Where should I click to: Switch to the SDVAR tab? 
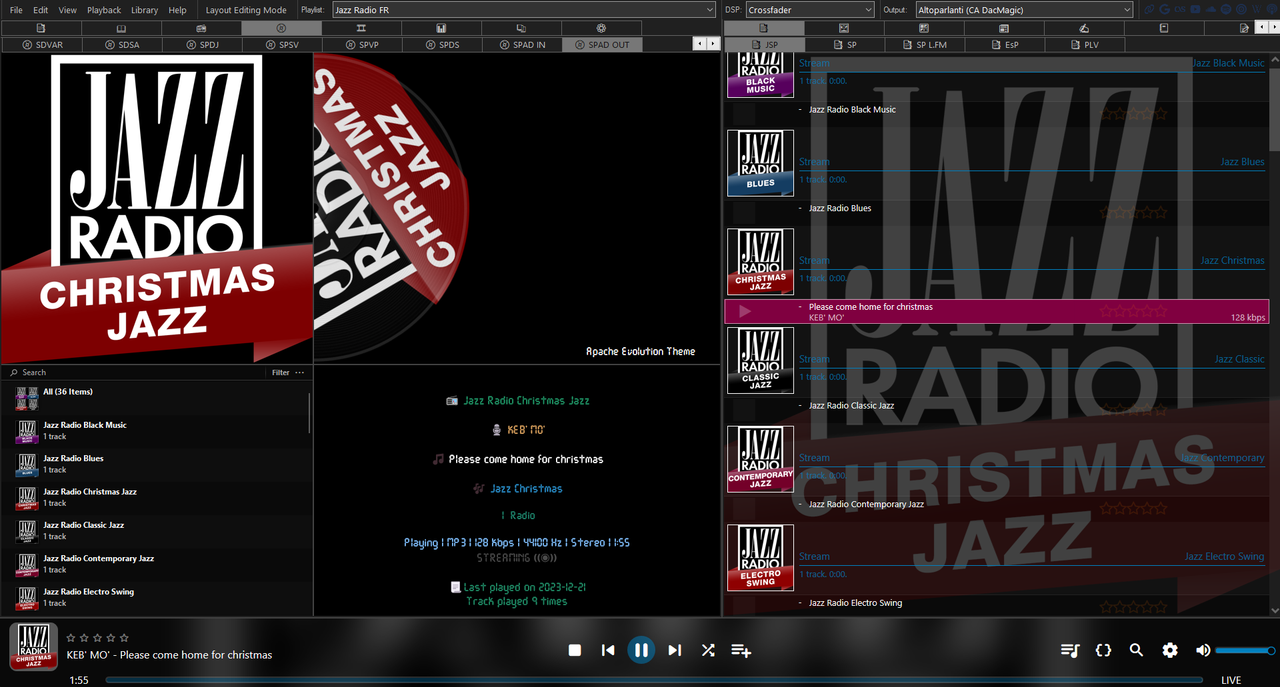pyautogui.click(x=41, y=45)
